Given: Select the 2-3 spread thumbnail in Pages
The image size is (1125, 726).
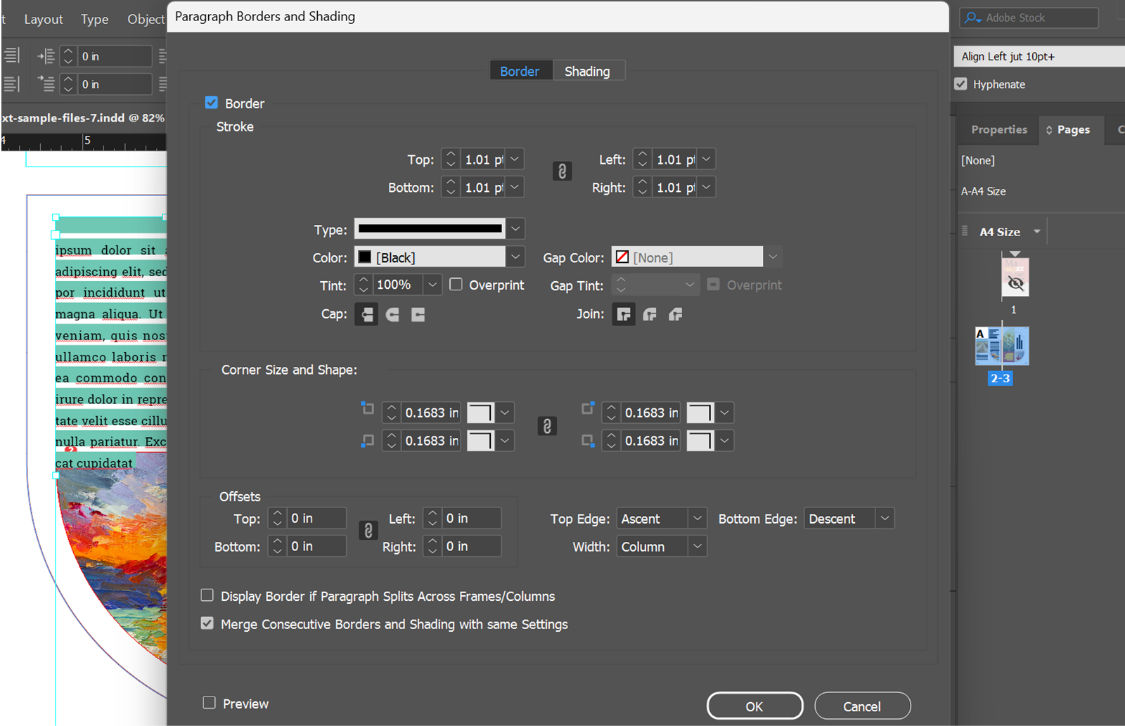Looking at the screenshot, I should 1001,345.
